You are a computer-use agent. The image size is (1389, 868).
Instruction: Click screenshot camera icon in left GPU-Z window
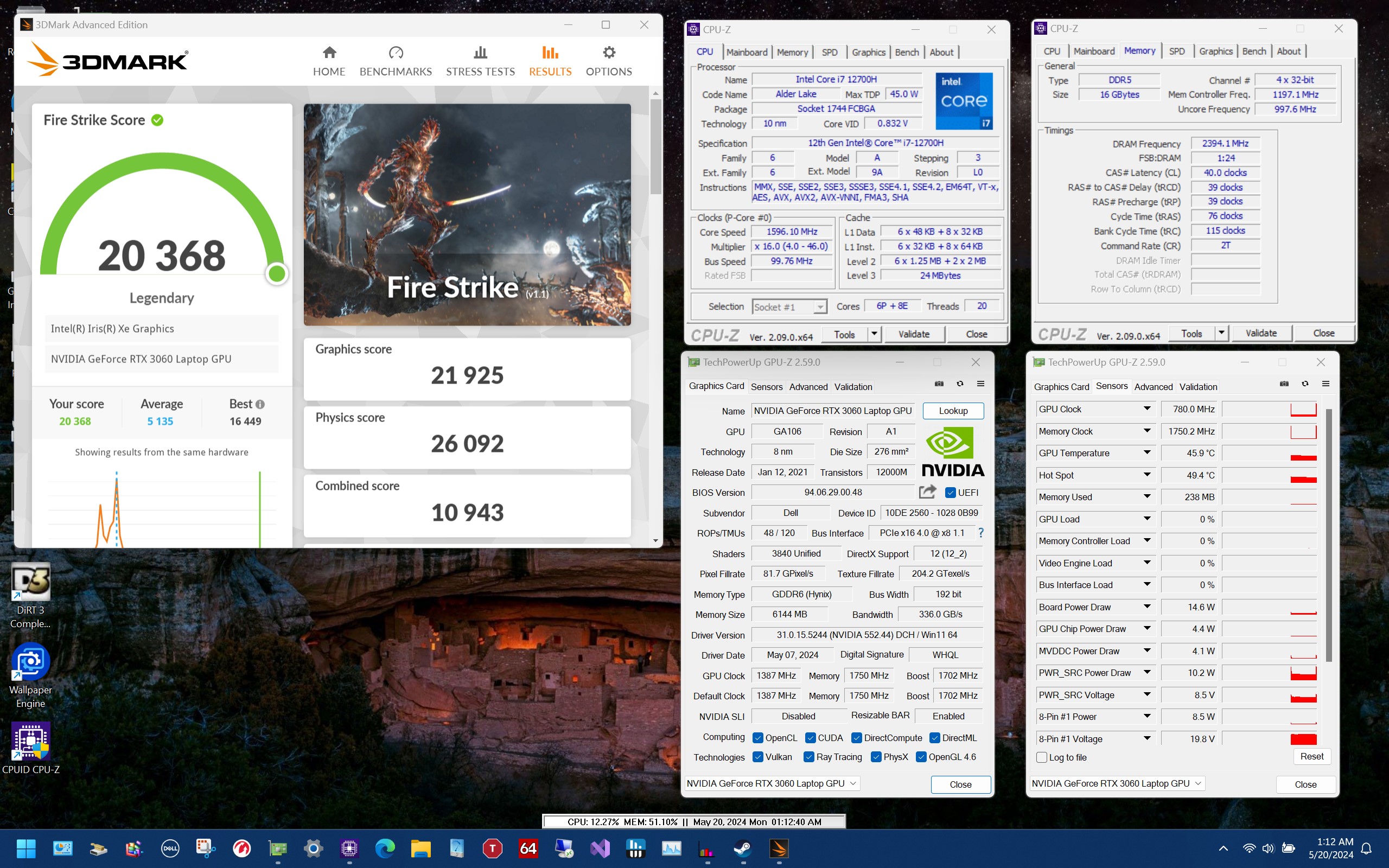click(x=939, y=384)
